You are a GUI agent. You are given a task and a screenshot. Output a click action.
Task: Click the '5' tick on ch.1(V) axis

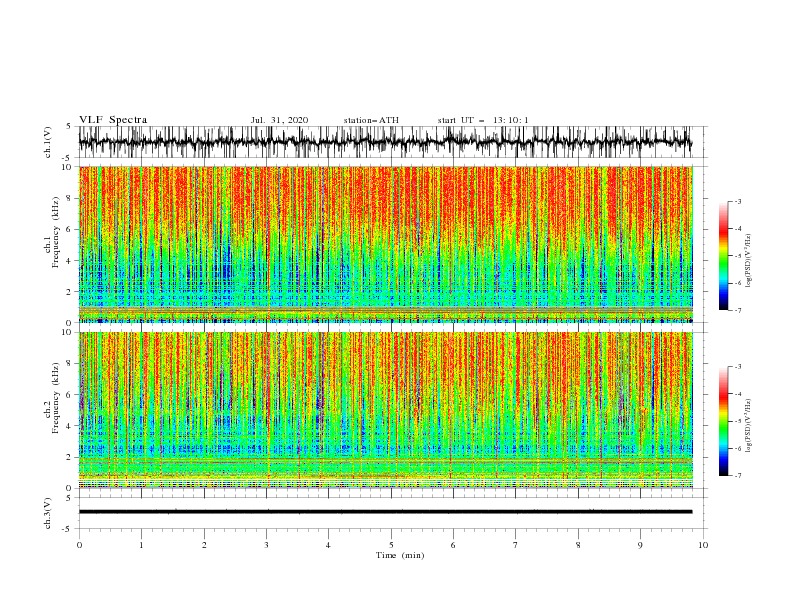click(69, 126)
